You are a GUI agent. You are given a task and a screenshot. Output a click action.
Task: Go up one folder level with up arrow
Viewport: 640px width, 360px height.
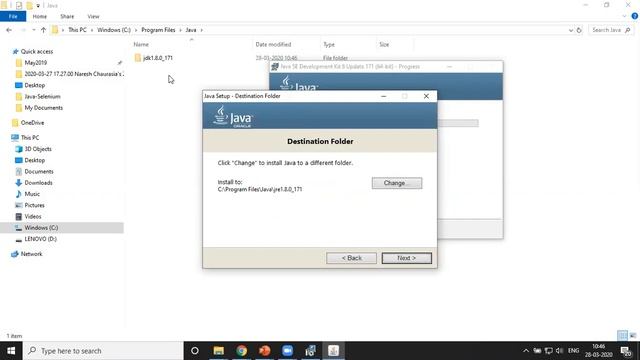click(43, 30)
